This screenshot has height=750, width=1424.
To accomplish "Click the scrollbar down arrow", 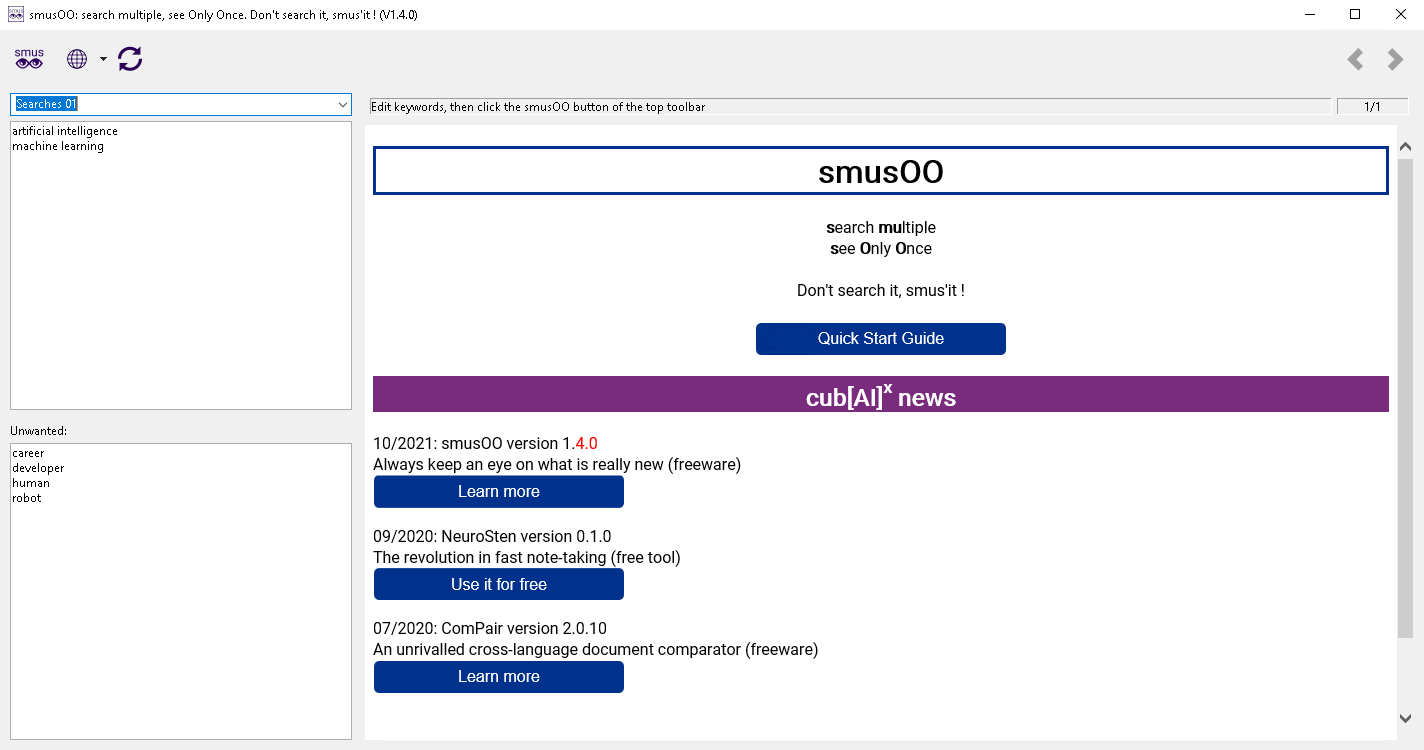I will pos(1405,718).
